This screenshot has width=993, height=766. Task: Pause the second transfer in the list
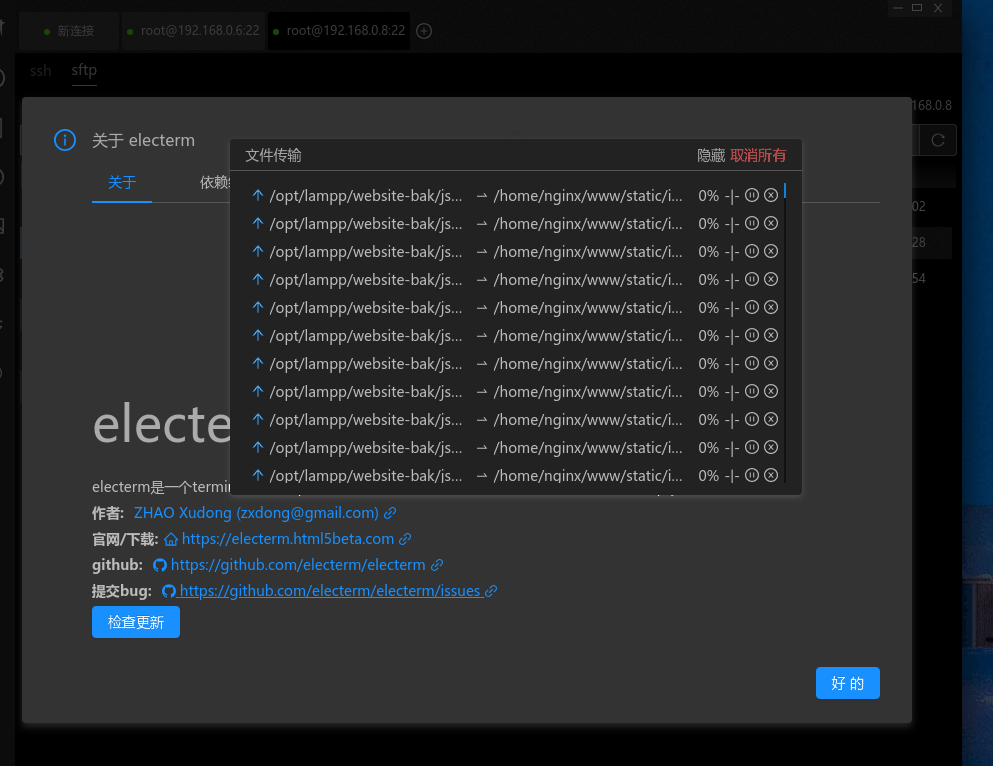[x=752, y=223]
